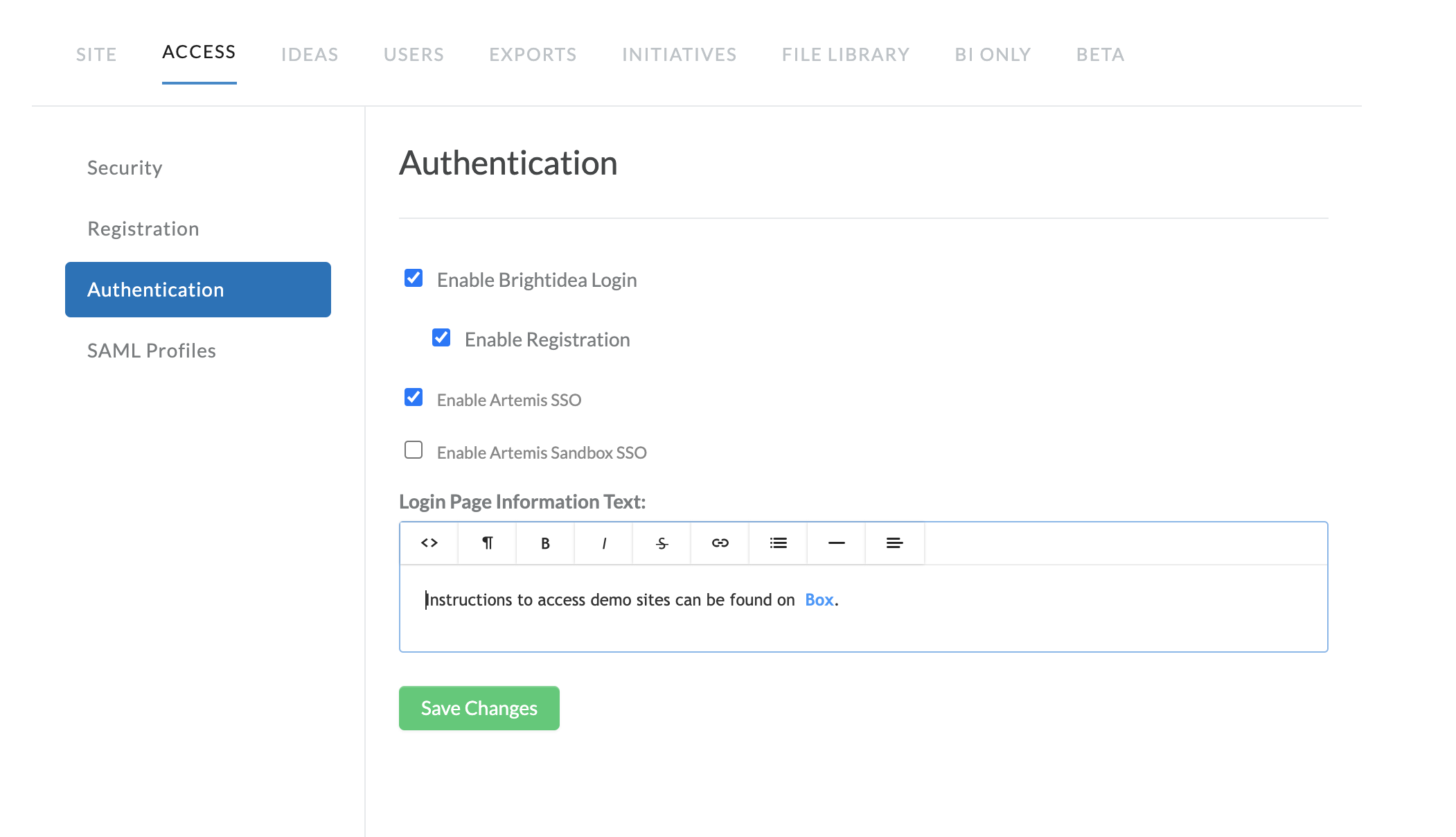Go to the USERS tab

(414, 54)
